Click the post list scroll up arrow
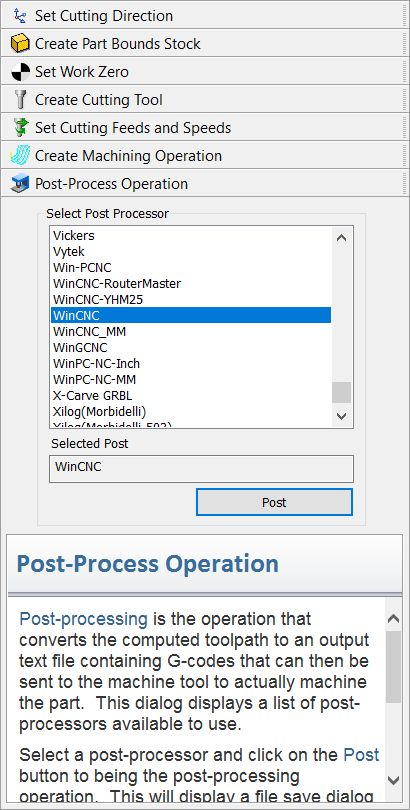Screen dimensions: 410x810 [x=341, y=238]
